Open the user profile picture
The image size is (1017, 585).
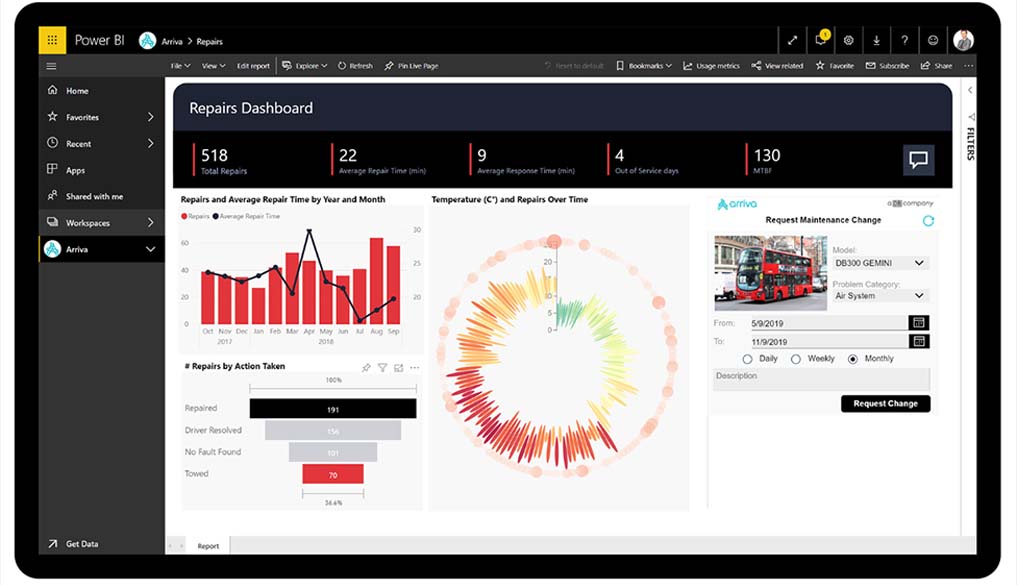(964, 40)
